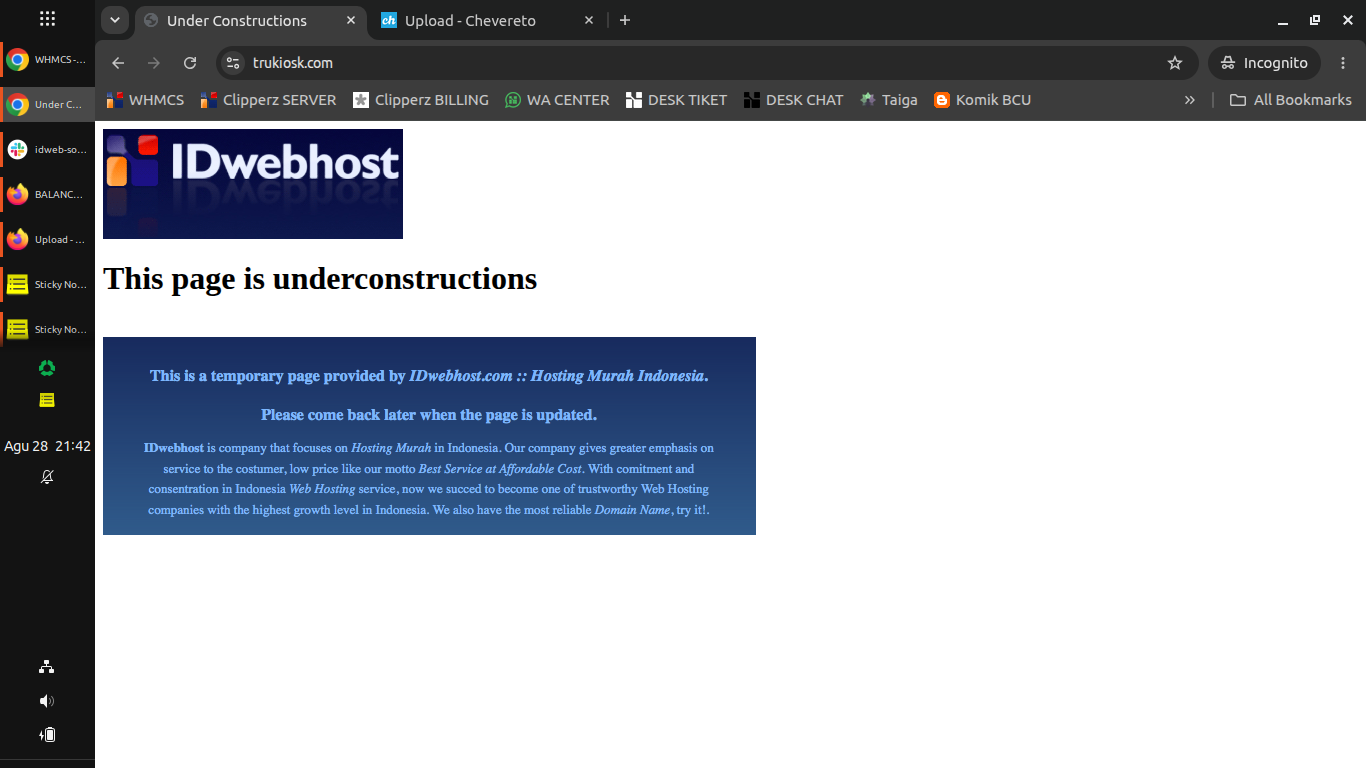Go back to the previous page
The height and width of the screenshot is (768, 1366).
click(x=118, y=63)
